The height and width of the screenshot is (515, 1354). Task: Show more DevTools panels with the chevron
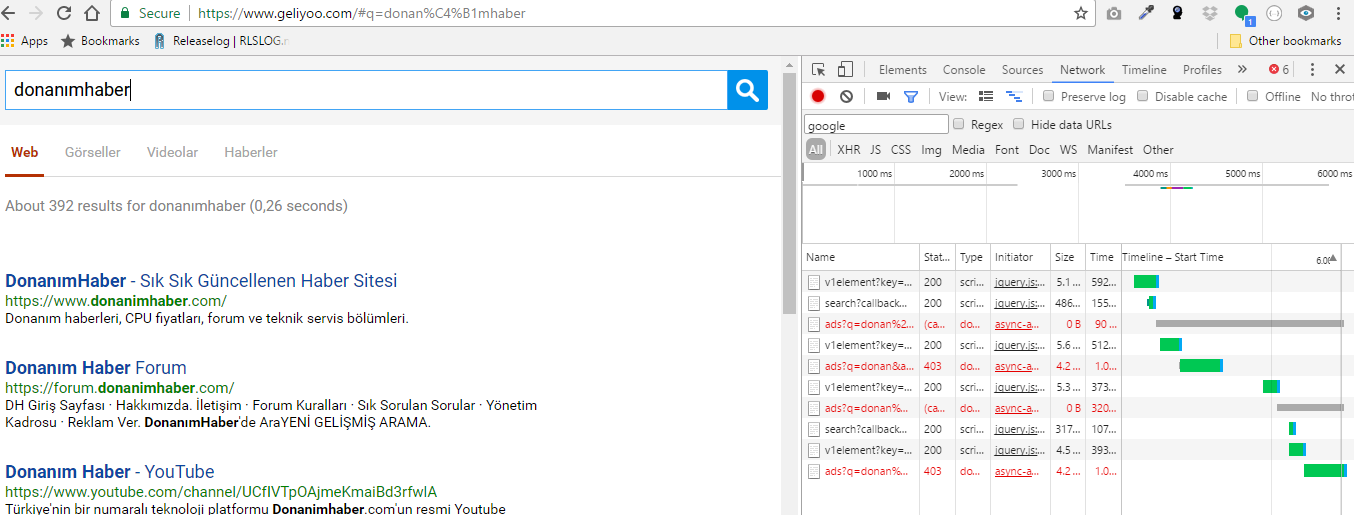[x=1242, y=70]
